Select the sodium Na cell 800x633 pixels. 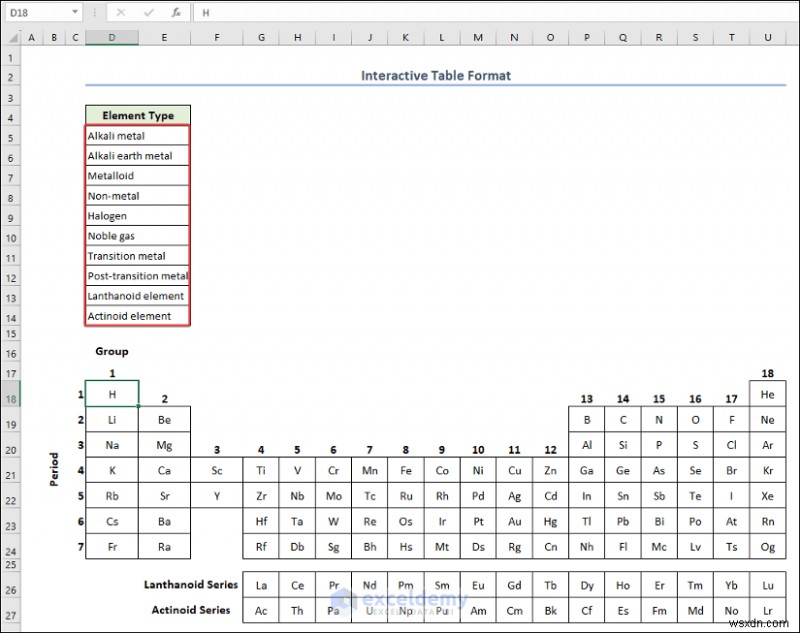pos(112,445)
